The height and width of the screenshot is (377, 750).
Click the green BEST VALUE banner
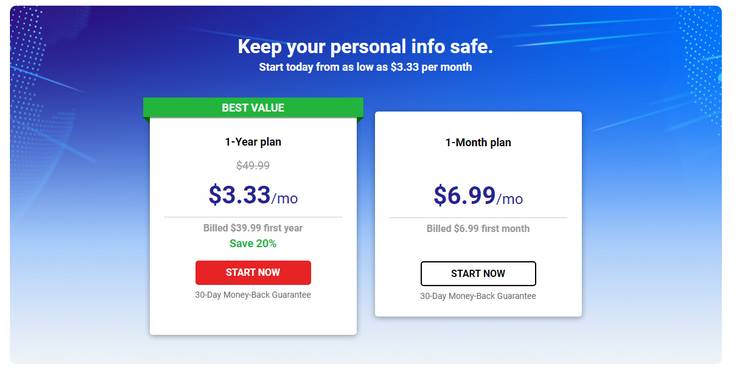tap(253, 108)
